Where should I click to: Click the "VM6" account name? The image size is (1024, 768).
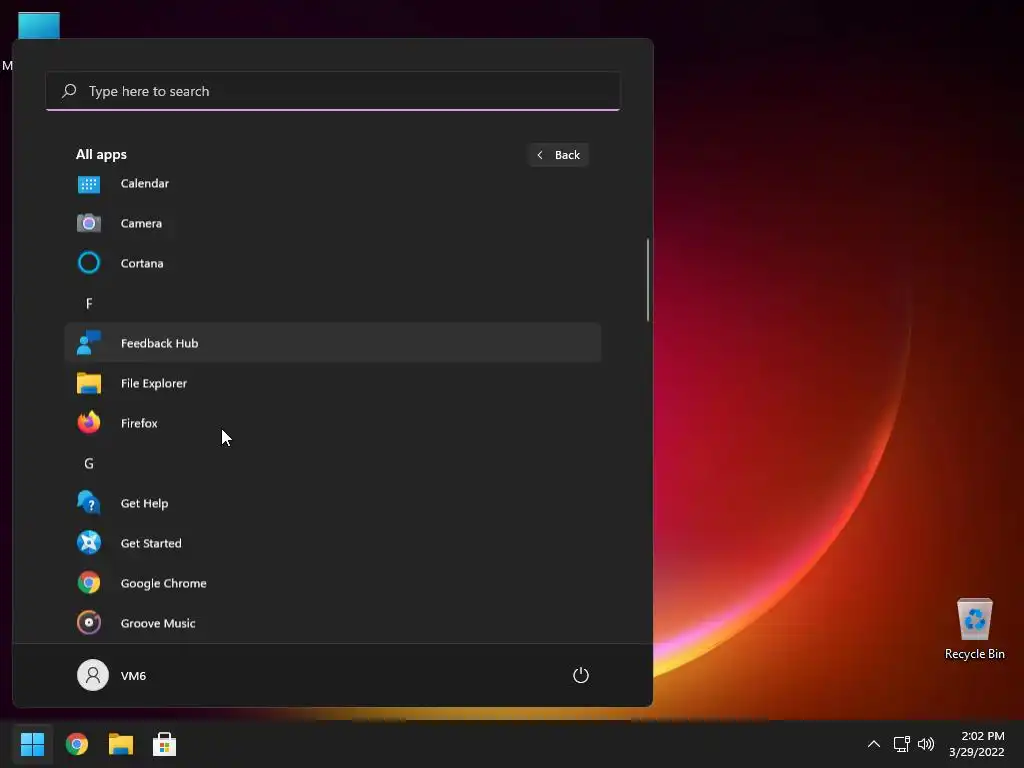click(x=133, y=676)
